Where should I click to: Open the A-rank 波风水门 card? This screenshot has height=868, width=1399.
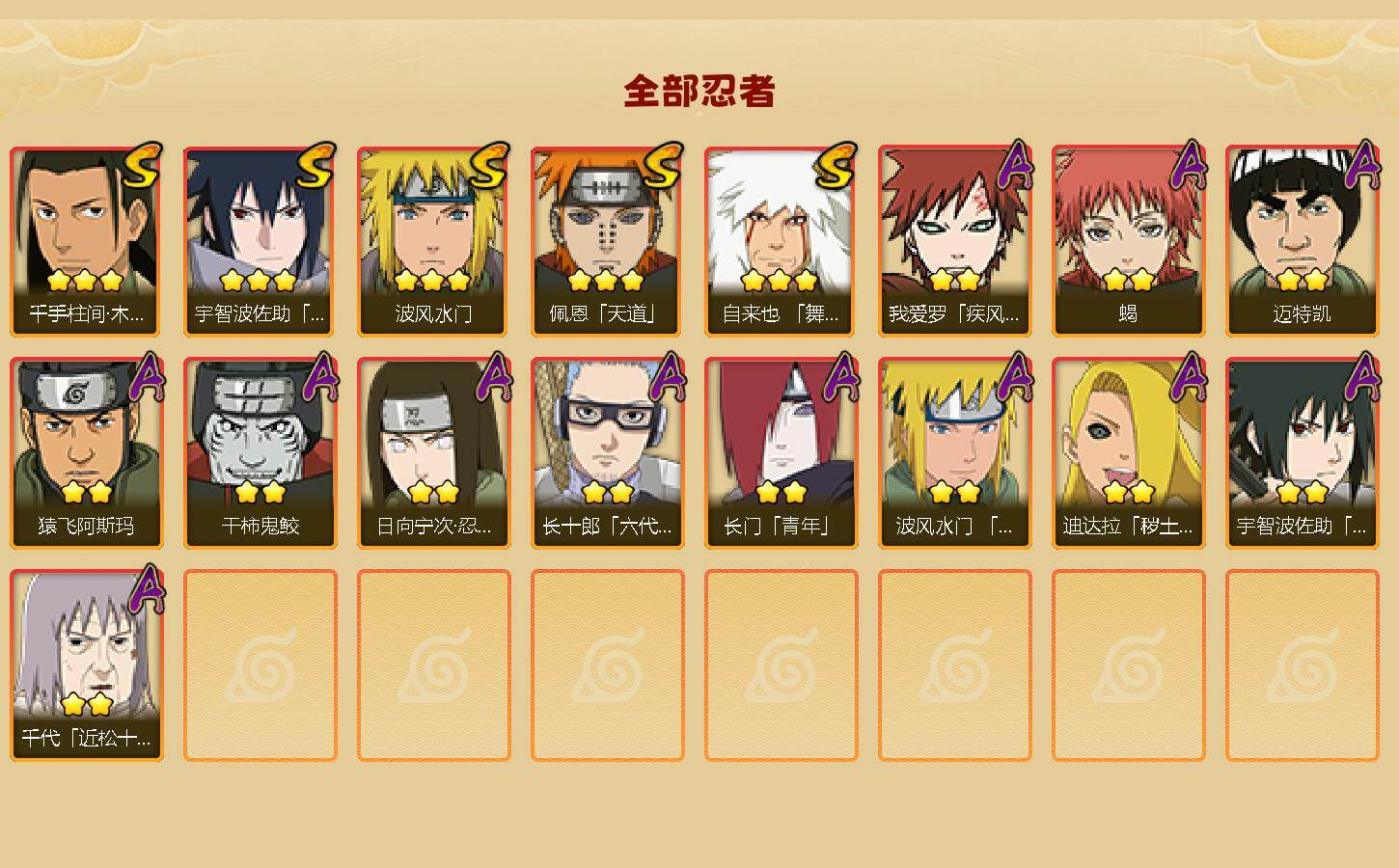tap(955, 453)
